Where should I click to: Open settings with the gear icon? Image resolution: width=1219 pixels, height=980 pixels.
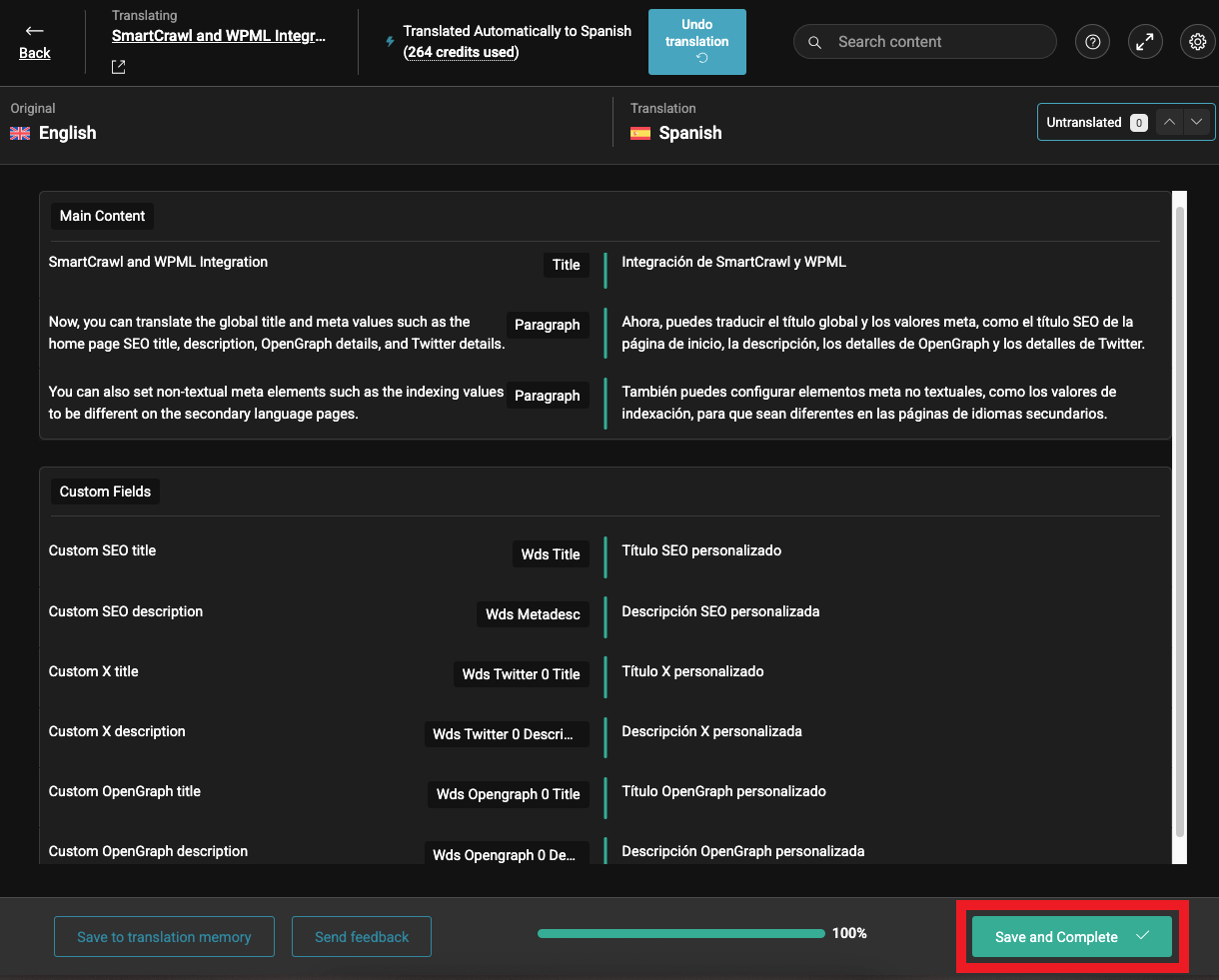(x=1197, y=41)
